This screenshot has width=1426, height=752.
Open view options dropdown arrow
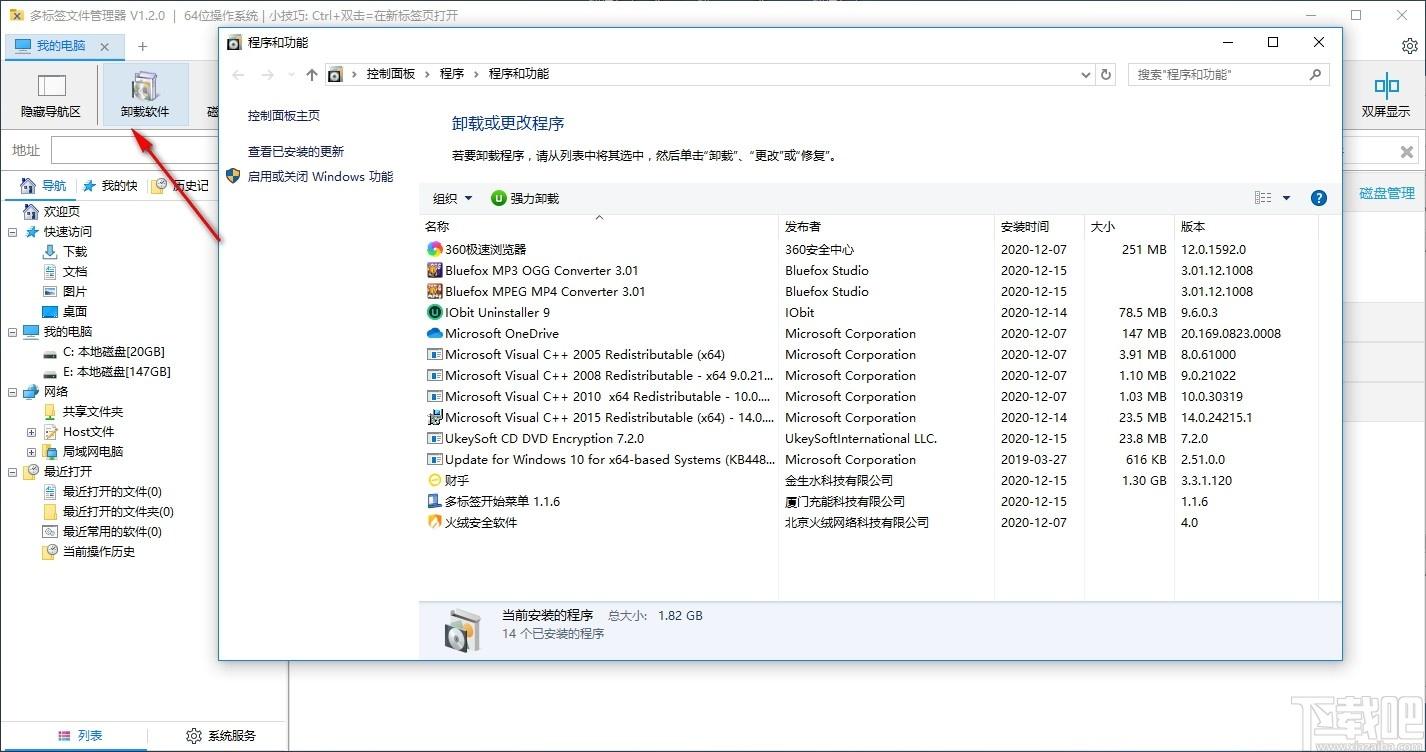pyautogui.click(x=1286, y=198)
